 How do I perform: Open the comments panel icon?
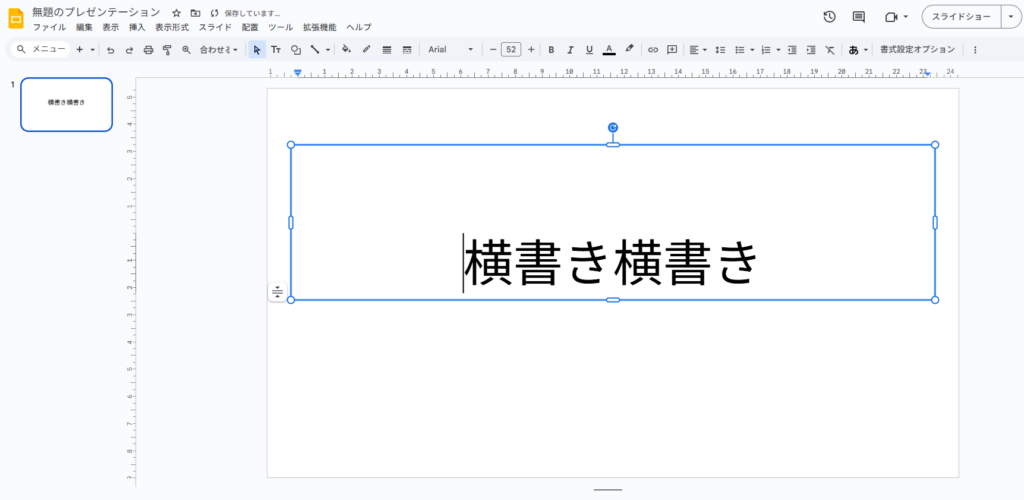coord(858,17)
